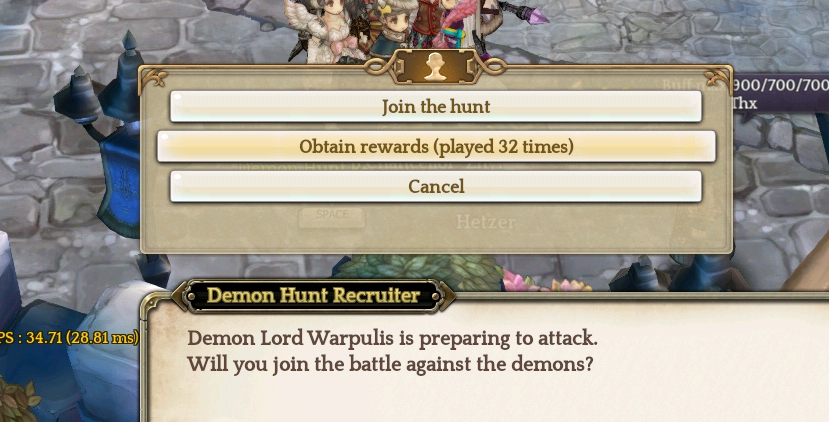Click the FPS counter readout
Screen dimensions: 829x422
point(69,337)
